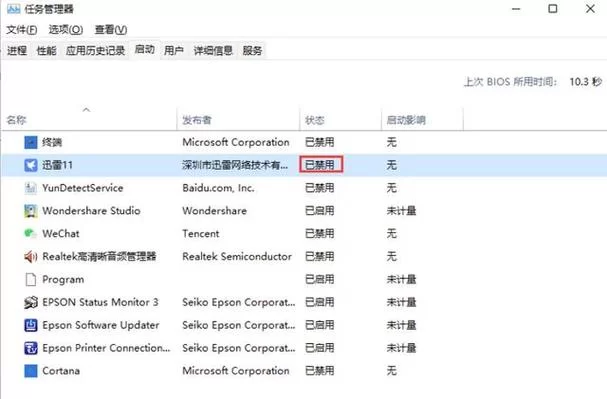This screenshot has width=607, height=399.
Task: Switch to the 详细信息 tab
Action: tap(213, 50)
